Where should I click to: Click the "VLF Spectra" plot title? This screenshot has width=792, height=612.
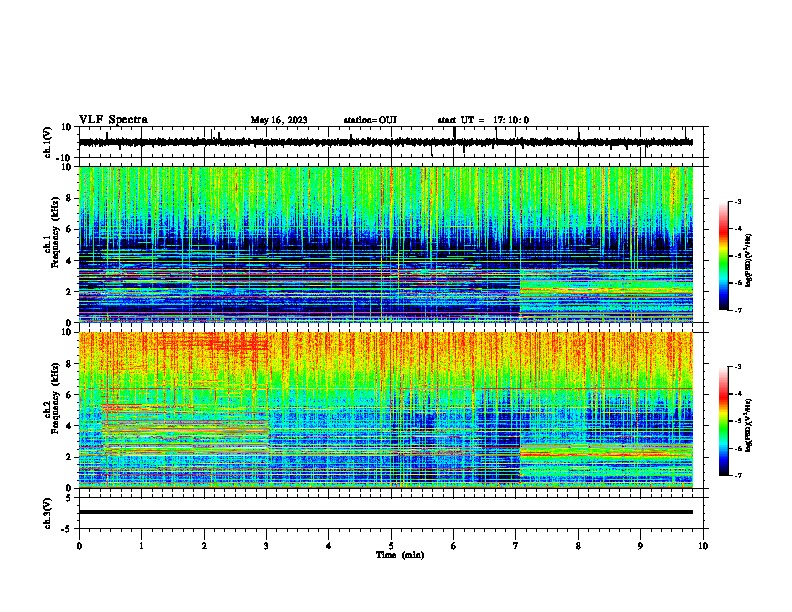113,119
